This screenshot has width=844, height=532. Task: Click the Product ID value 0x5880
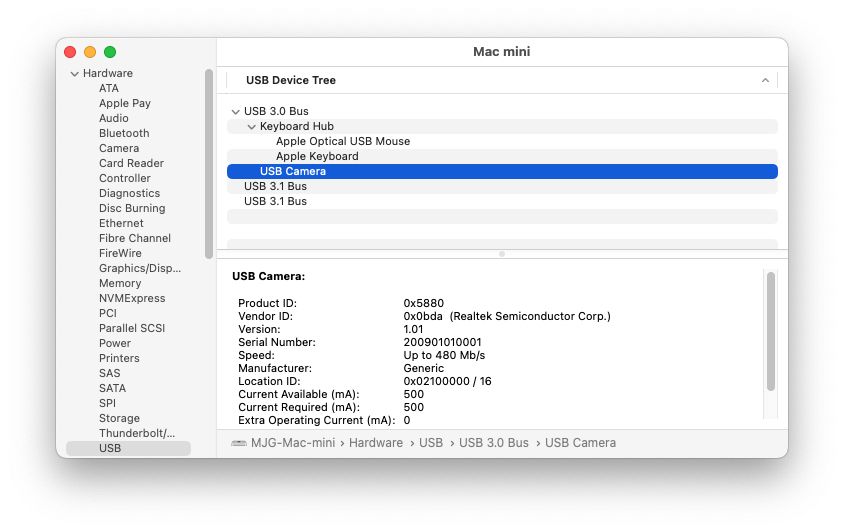[424, 304]
